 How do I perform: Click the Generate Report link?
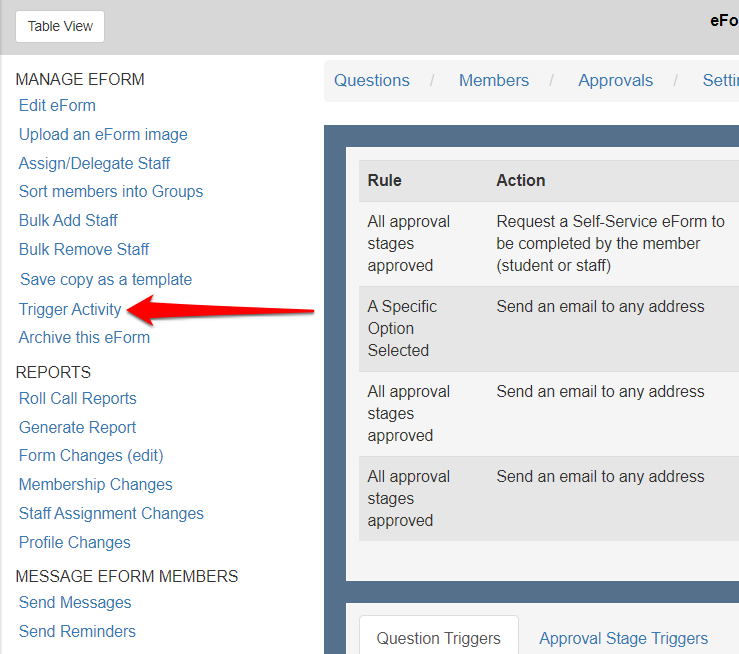click(77, 427)
